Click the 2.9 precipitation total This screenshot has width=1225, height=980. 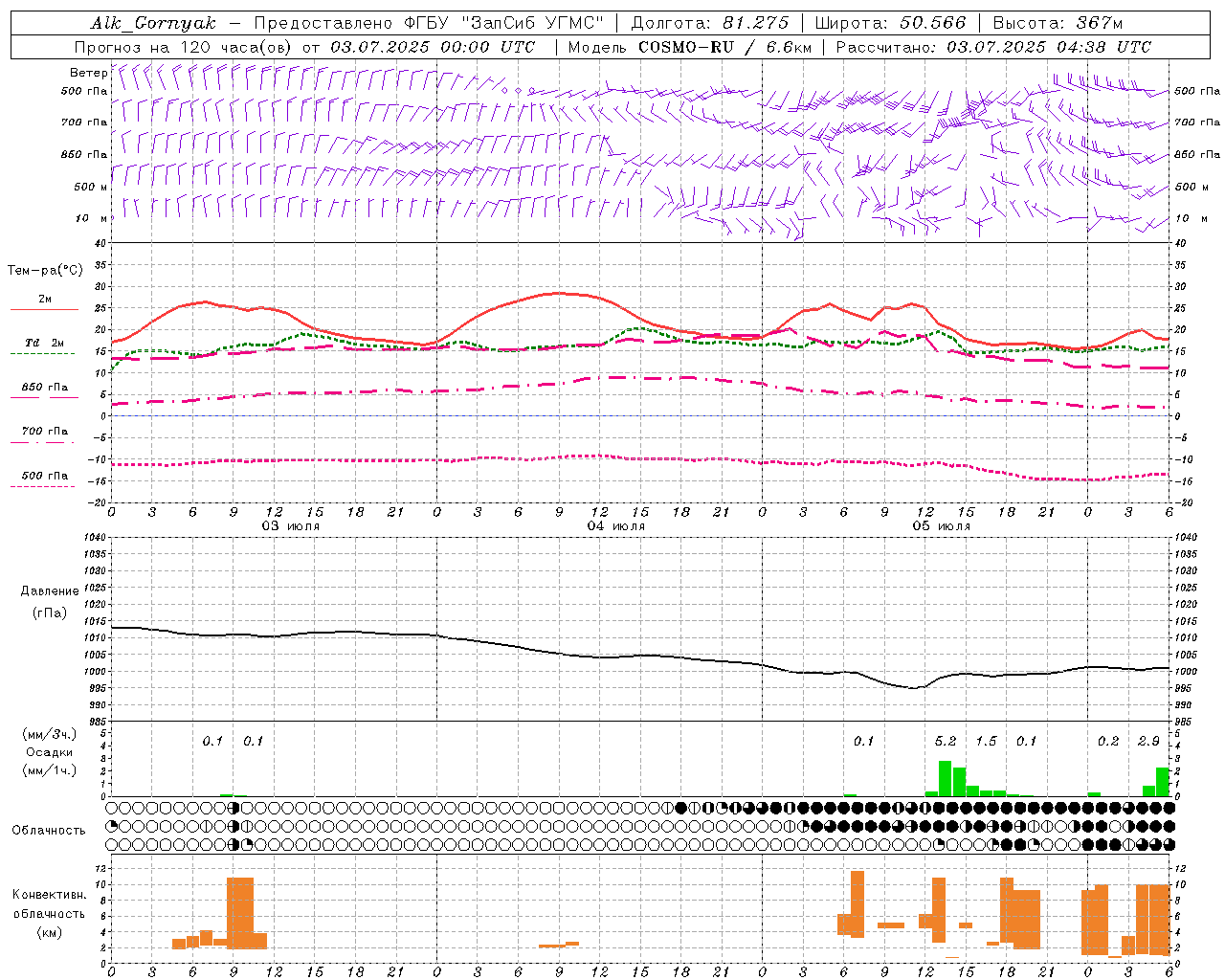pos(1148,742)
